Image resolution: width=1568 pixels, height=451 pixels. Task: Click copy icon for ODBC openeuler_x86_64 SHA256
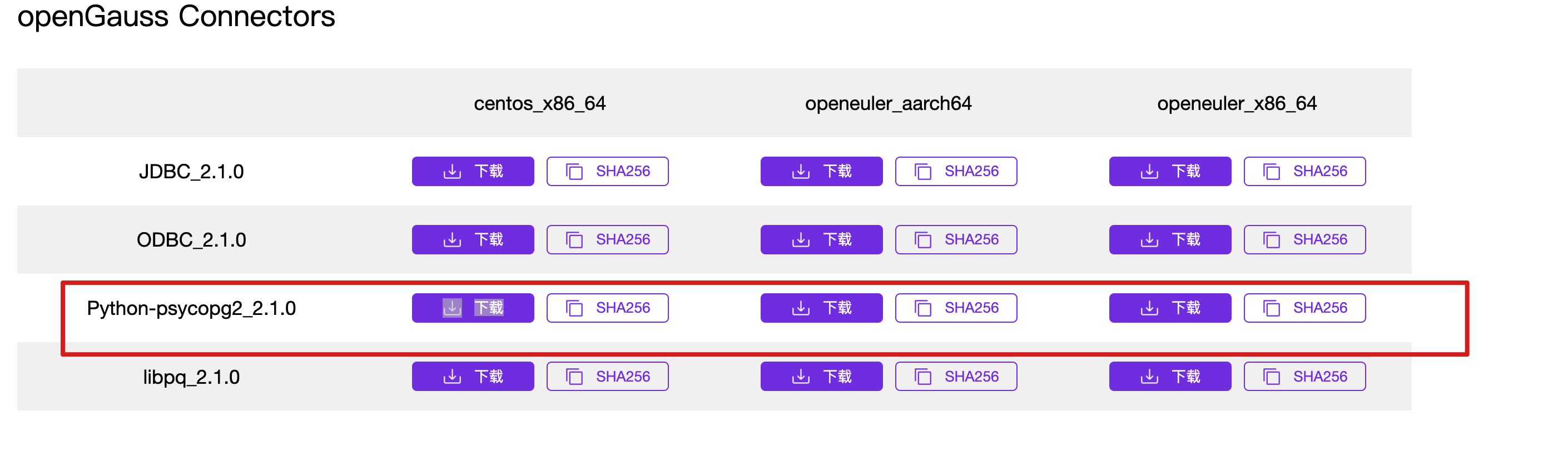(x=1271, y=239)
